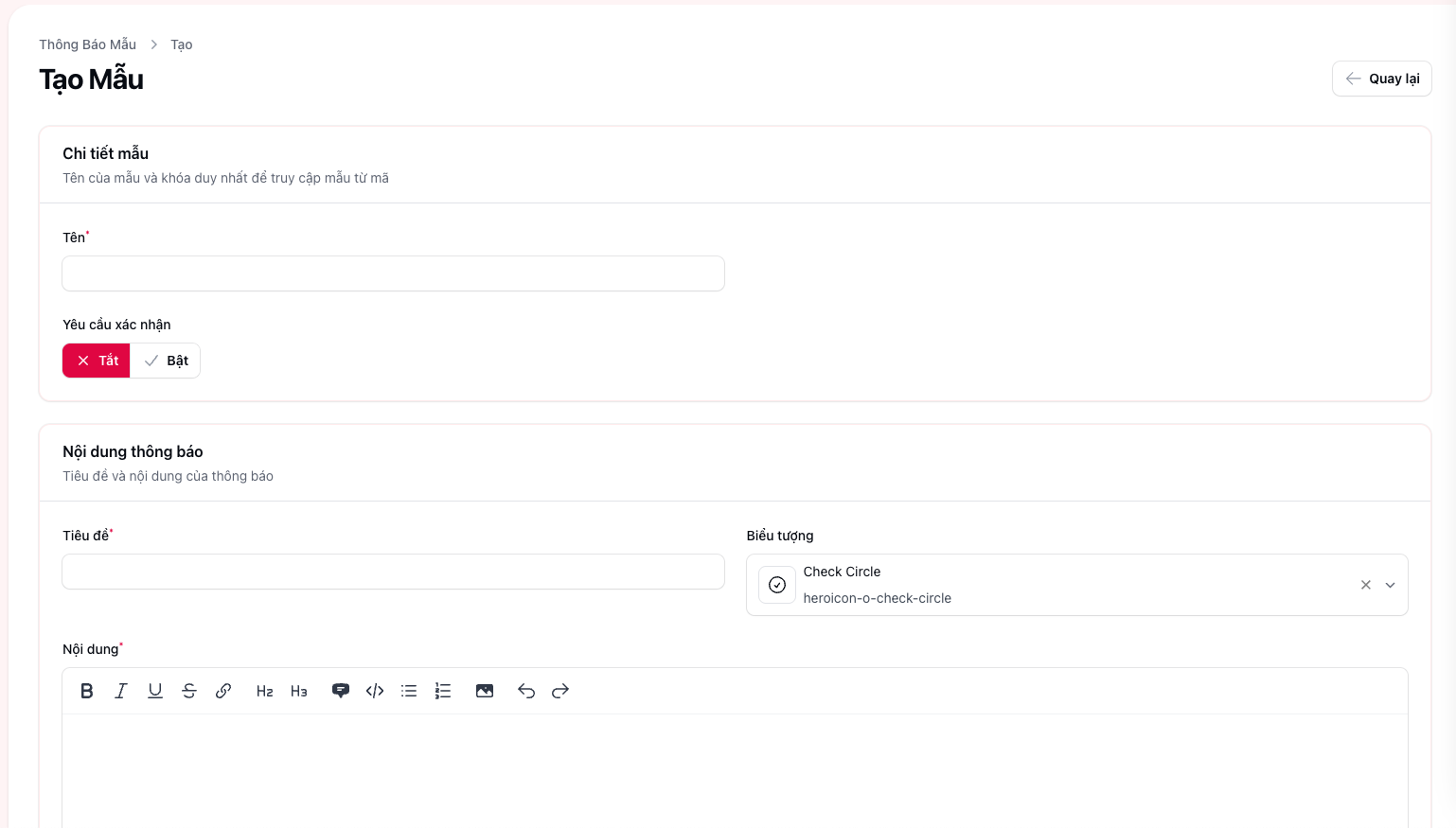Undo the last editor change
1456x828 pixels.
[526, 691]
